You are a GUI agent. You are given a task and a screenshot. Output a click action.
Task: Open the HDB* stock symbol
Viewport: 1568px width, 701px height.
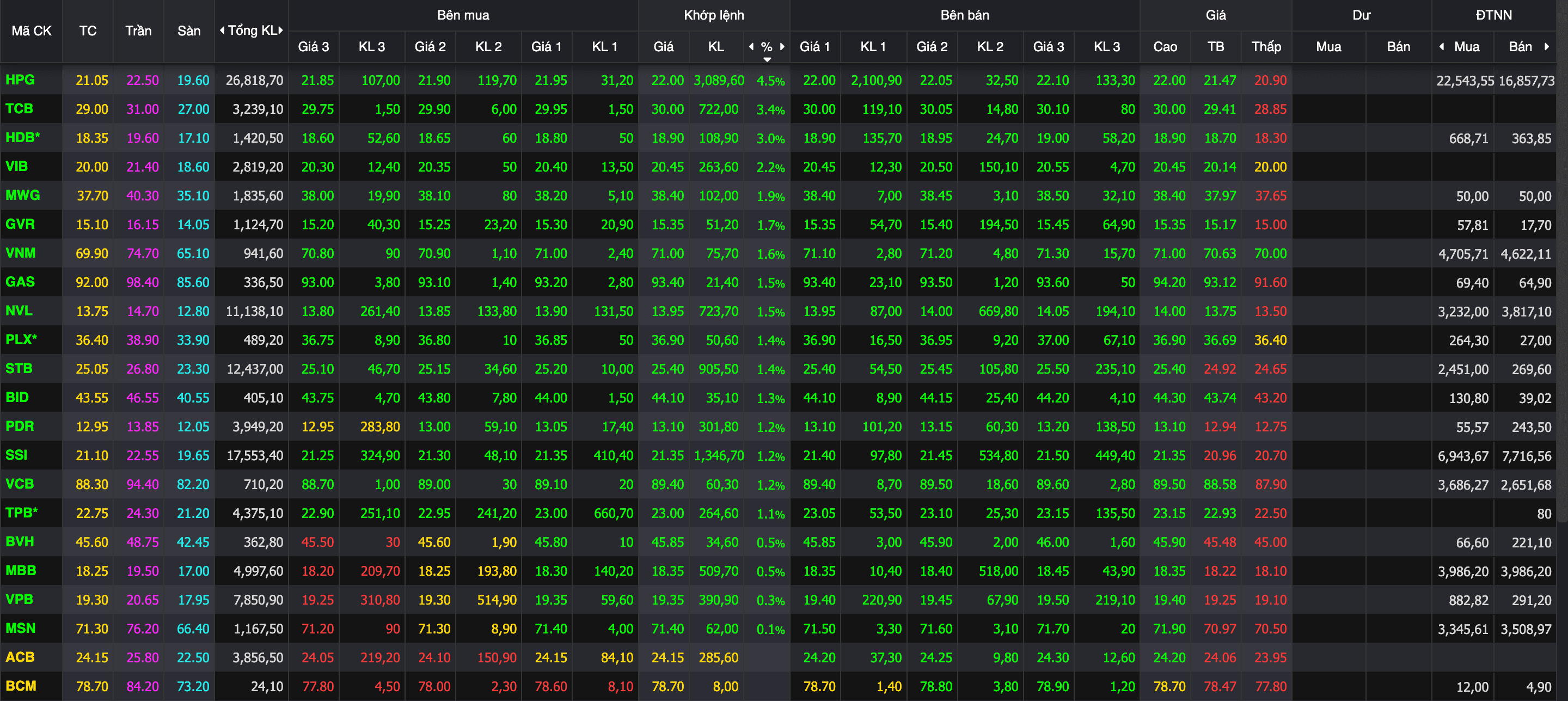[22, 138]
